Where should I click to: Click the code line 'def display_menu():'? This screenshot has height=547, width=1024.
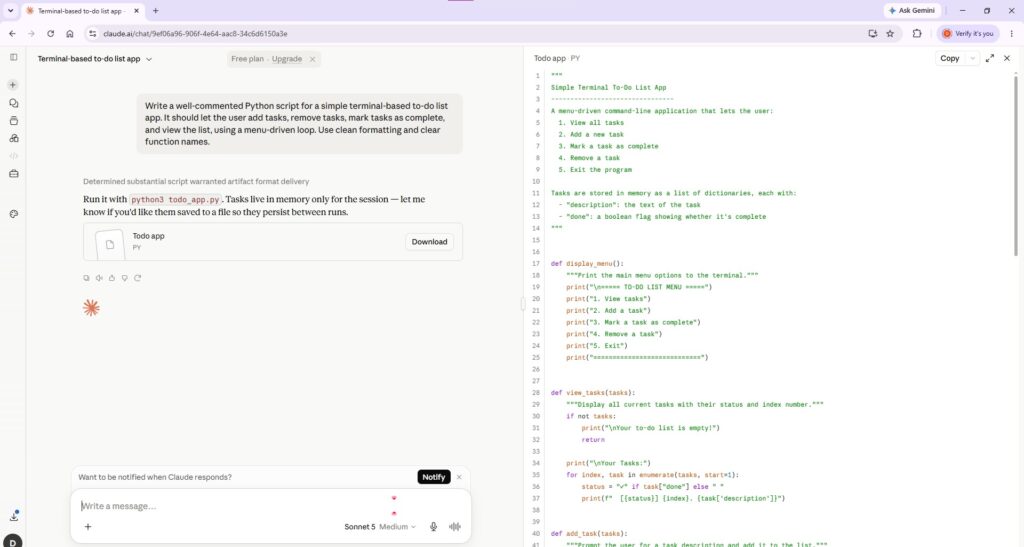point(587,264)
